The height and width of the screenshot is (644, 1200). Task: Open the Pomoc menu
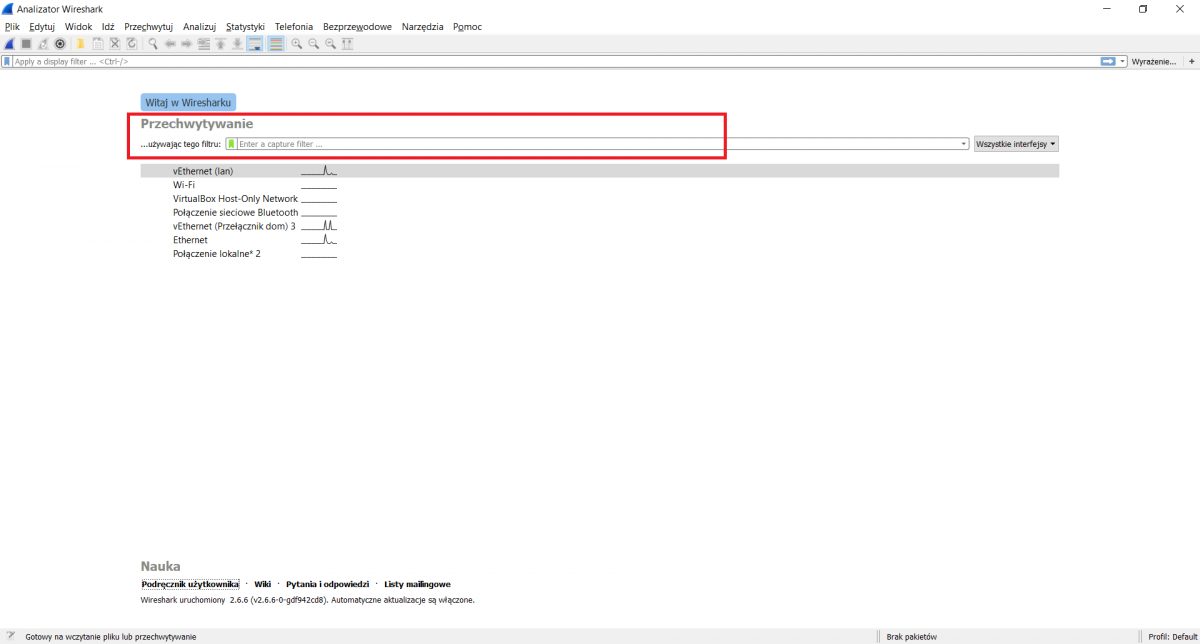tap(467, 27)
